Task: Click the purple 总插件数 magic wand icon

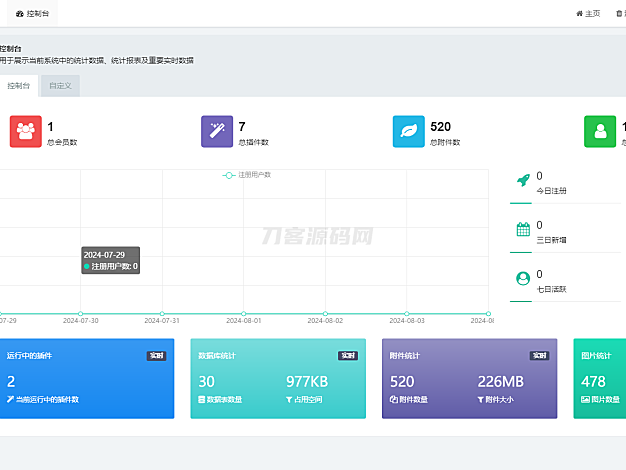Action: 217,131
